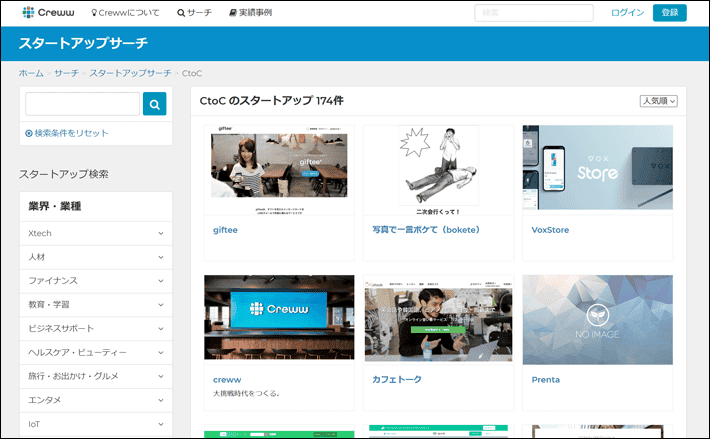Click the 登録 button
Screen dimensions: 710x439
670,13
